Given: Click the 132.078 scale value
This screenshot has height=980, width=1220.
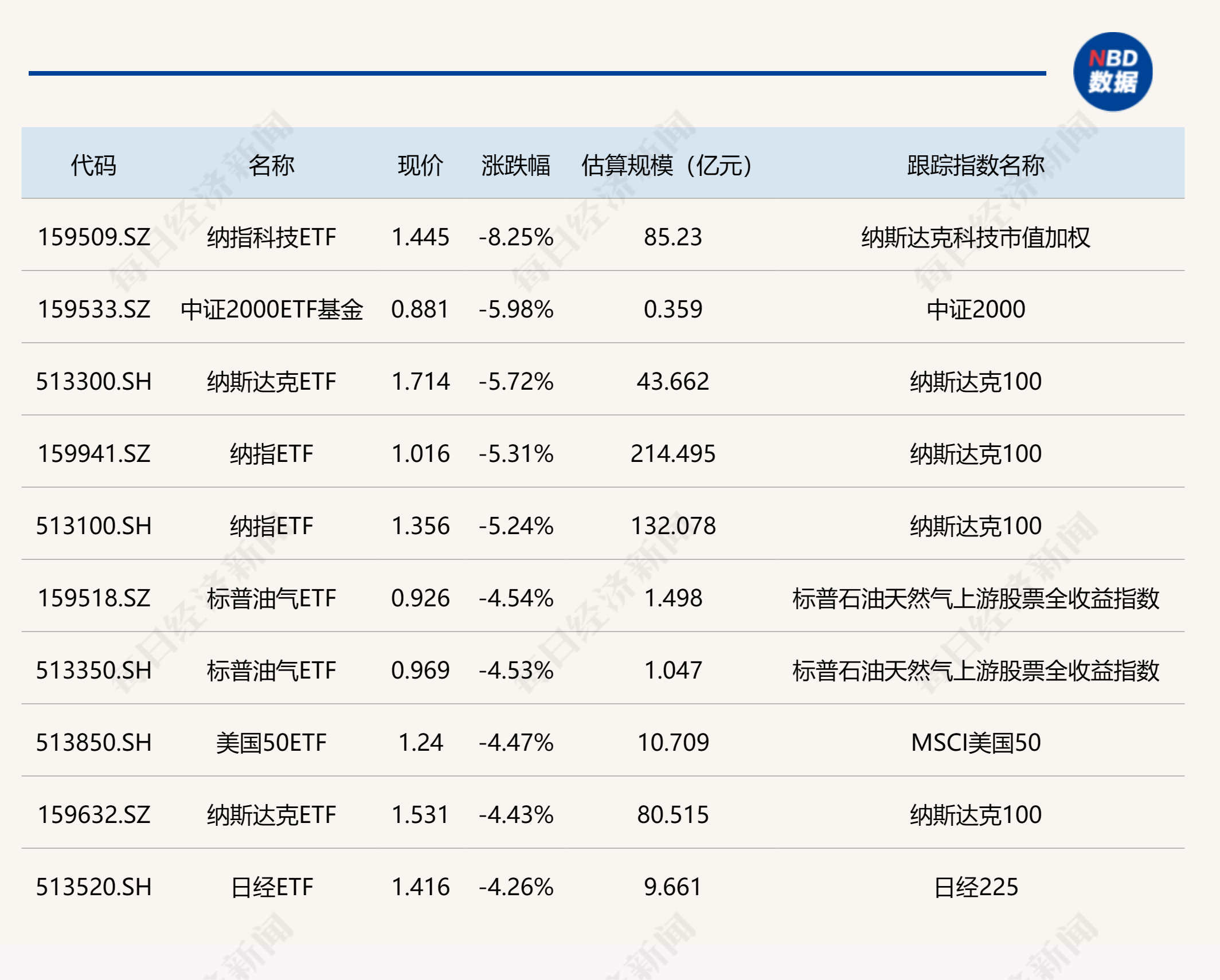Looking at the screenshot, I should (672, 526).
